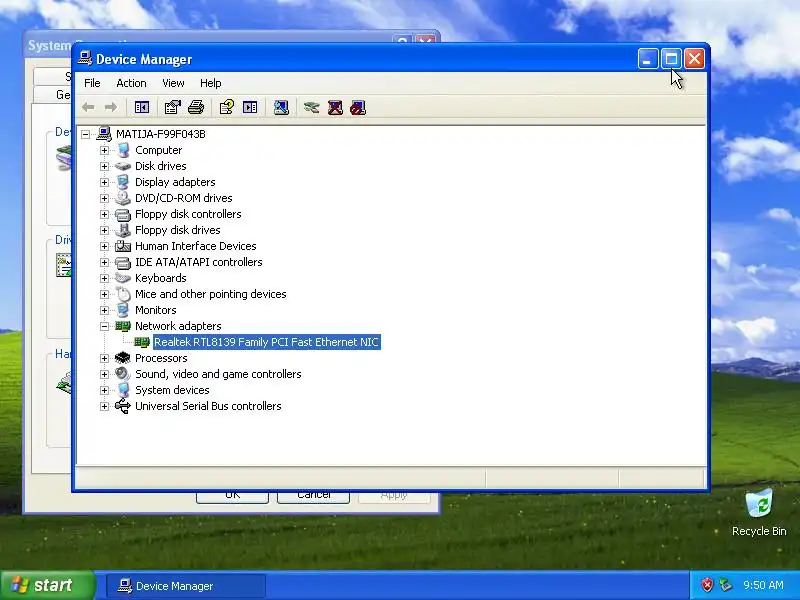Select the Floppy disk controllers label

click(188, 214)
